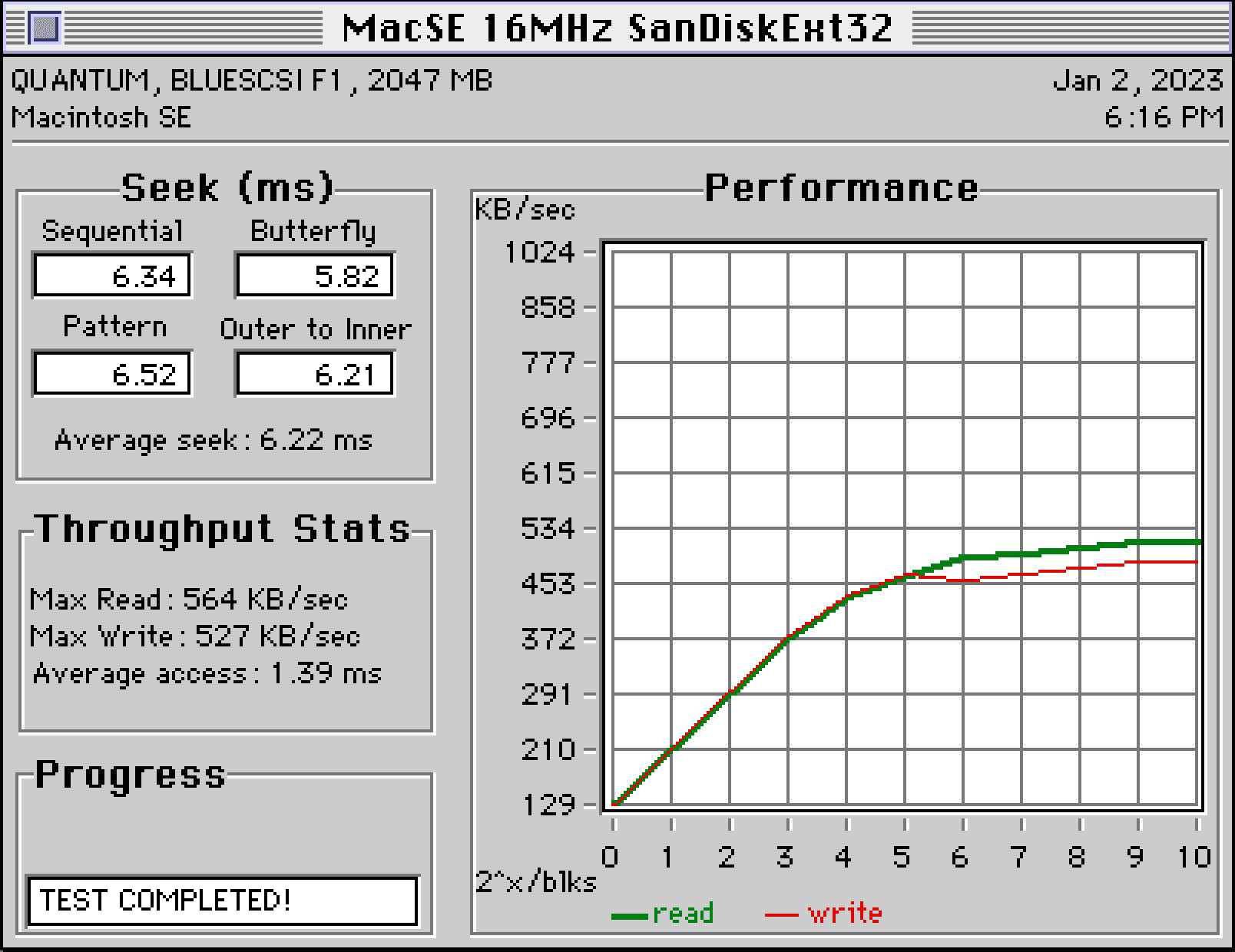1235x952 pixels.
Task: Click the Performance graph heading
Action: tap(842, 188)
